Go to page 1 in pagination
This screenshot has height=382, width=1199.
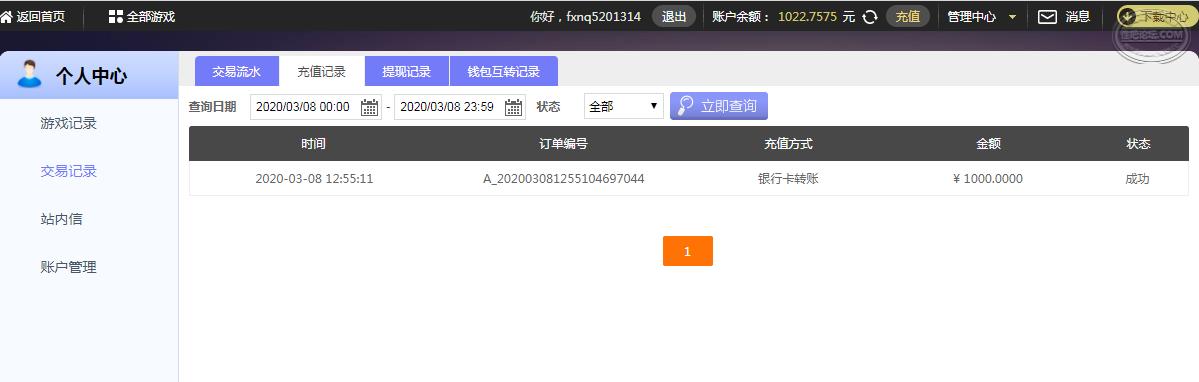click(687, 251)
